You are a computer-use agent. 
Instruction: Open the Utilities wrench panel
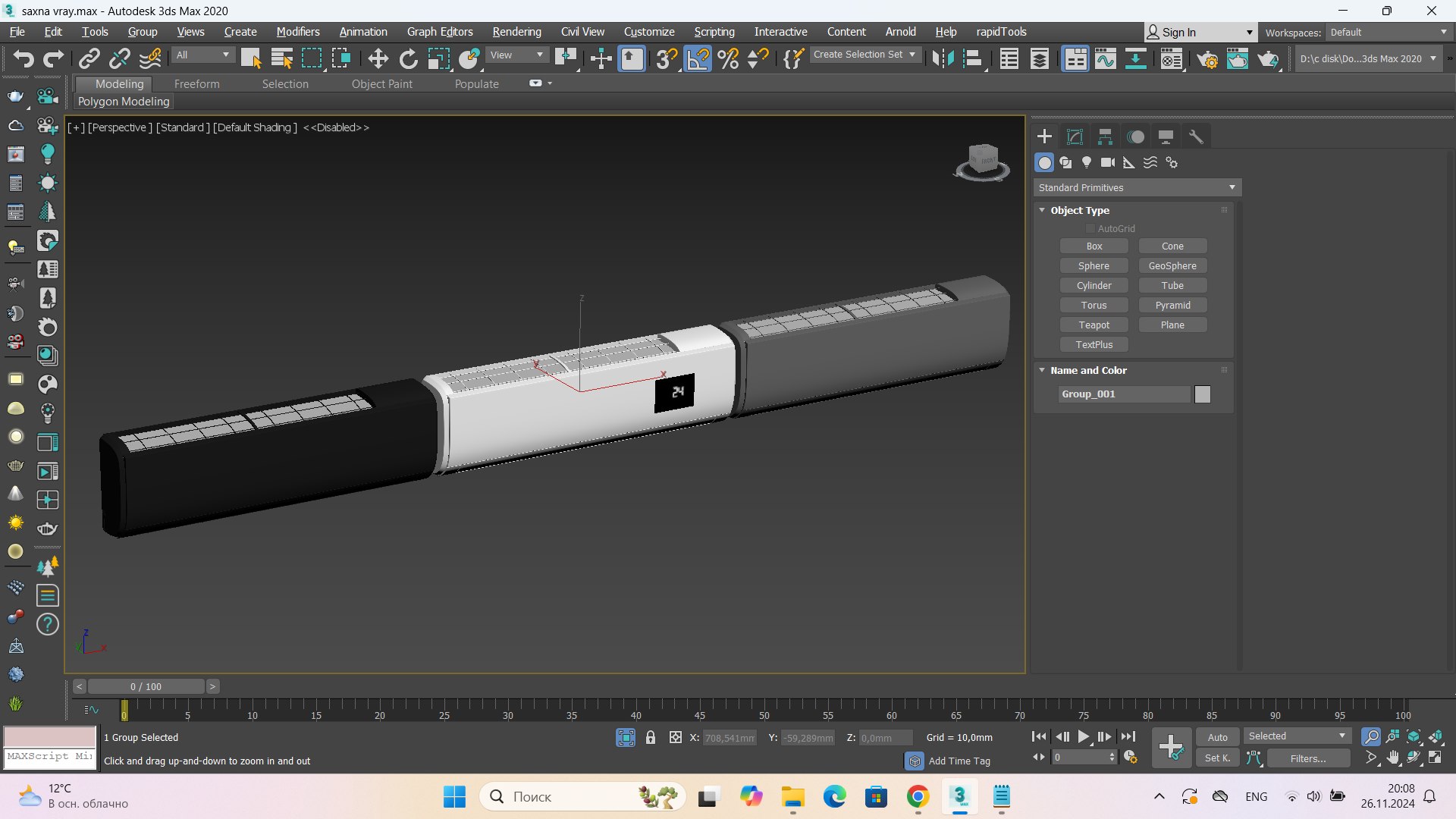click(x=1196, y=136)
